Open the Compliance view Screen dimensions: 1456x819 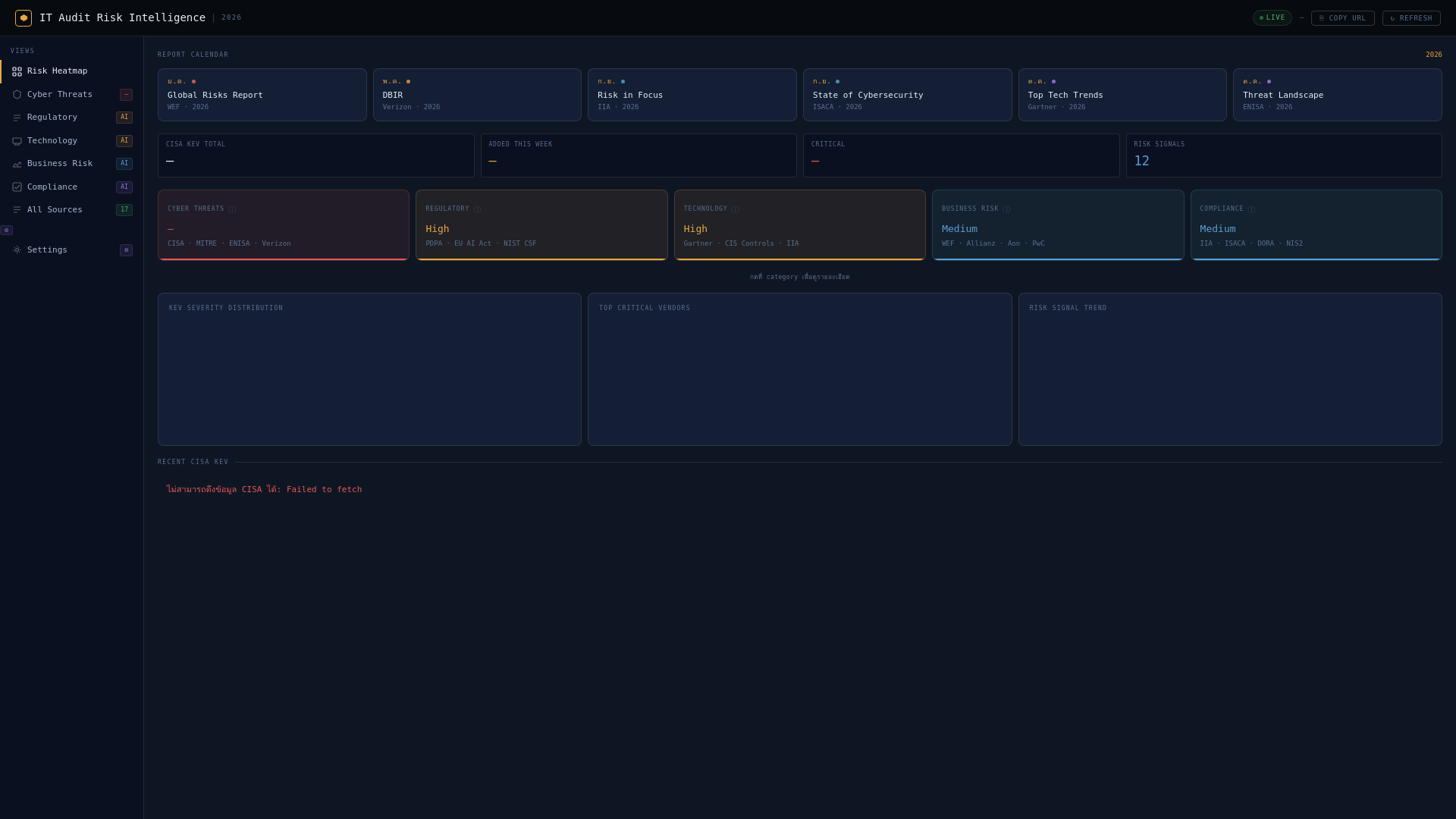pos(72,187)
